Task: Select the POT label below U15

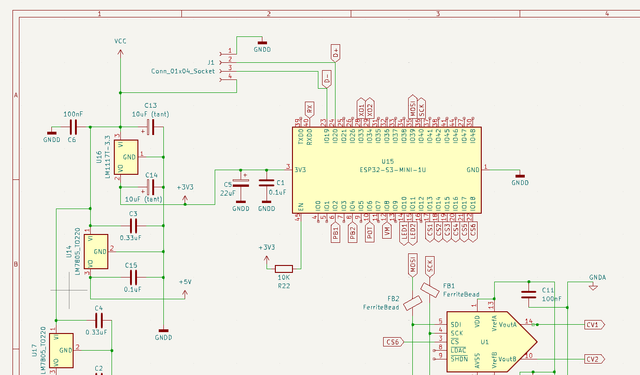Action: point(369,232)
